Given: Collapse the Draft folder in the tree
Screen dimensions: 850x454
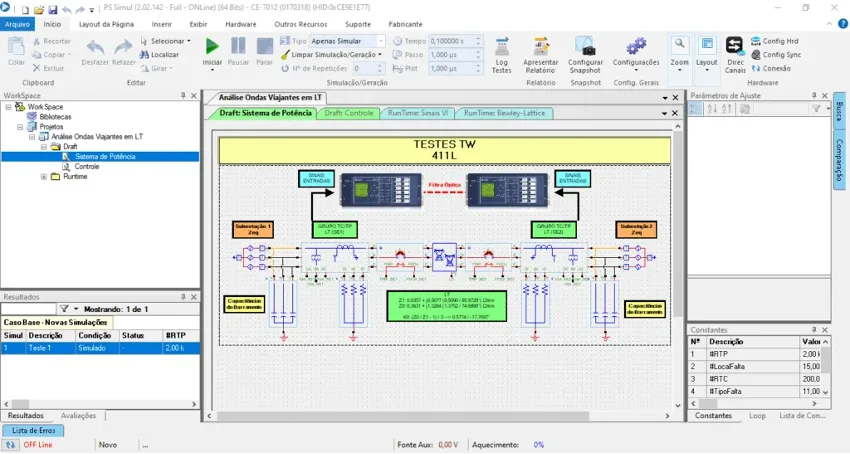Looking at the screenshot, I should point(44,146).
